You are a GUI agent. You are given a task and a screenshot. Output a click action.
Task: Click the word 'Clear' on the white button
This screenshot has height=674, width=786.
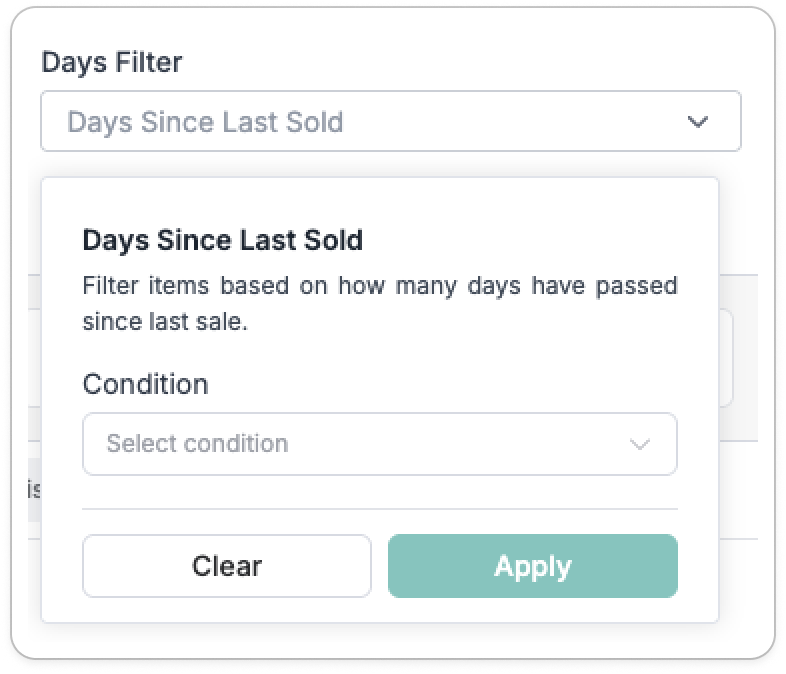[227, 566]
